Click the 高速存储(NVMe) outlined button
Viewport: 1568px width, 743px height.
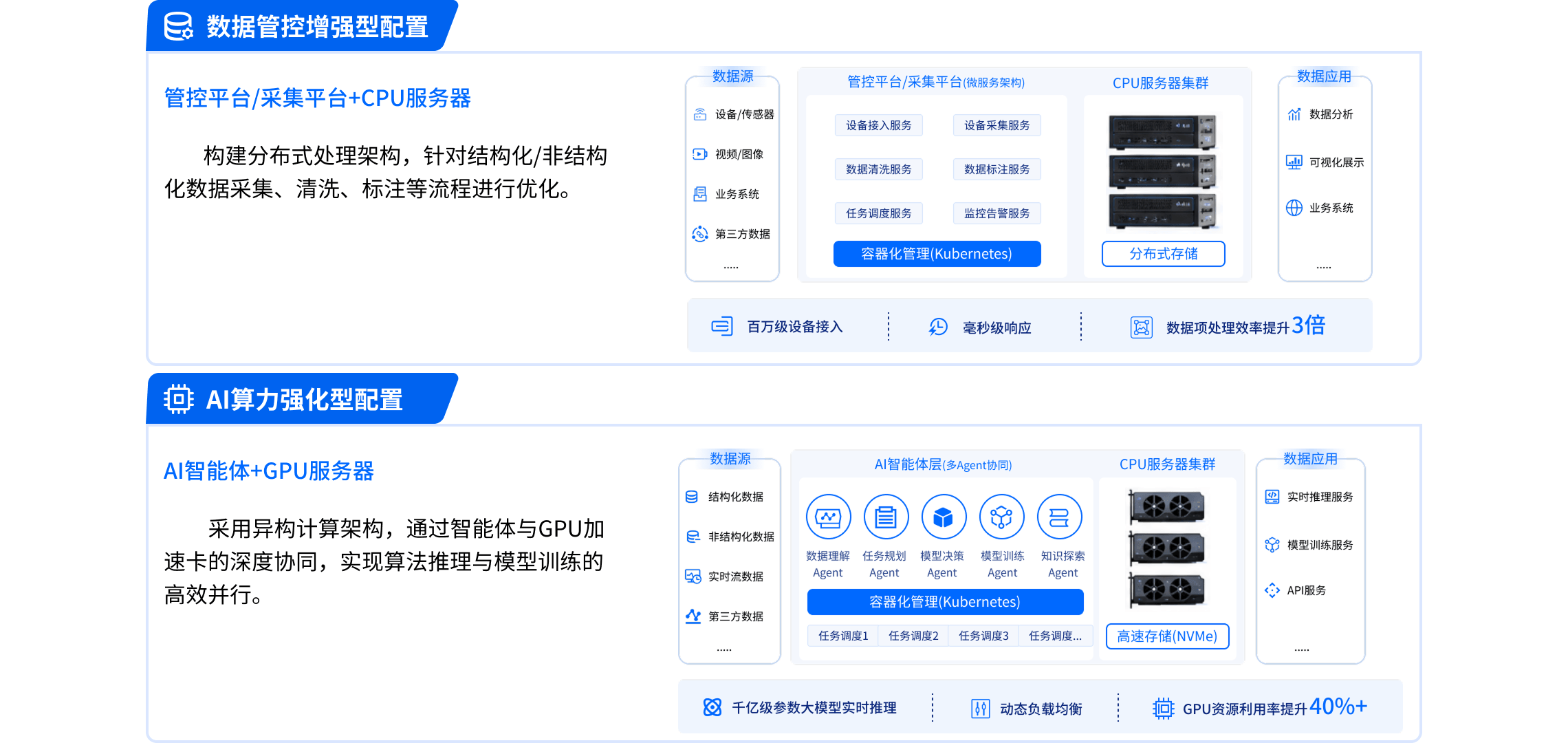[x=1168, y=636]
